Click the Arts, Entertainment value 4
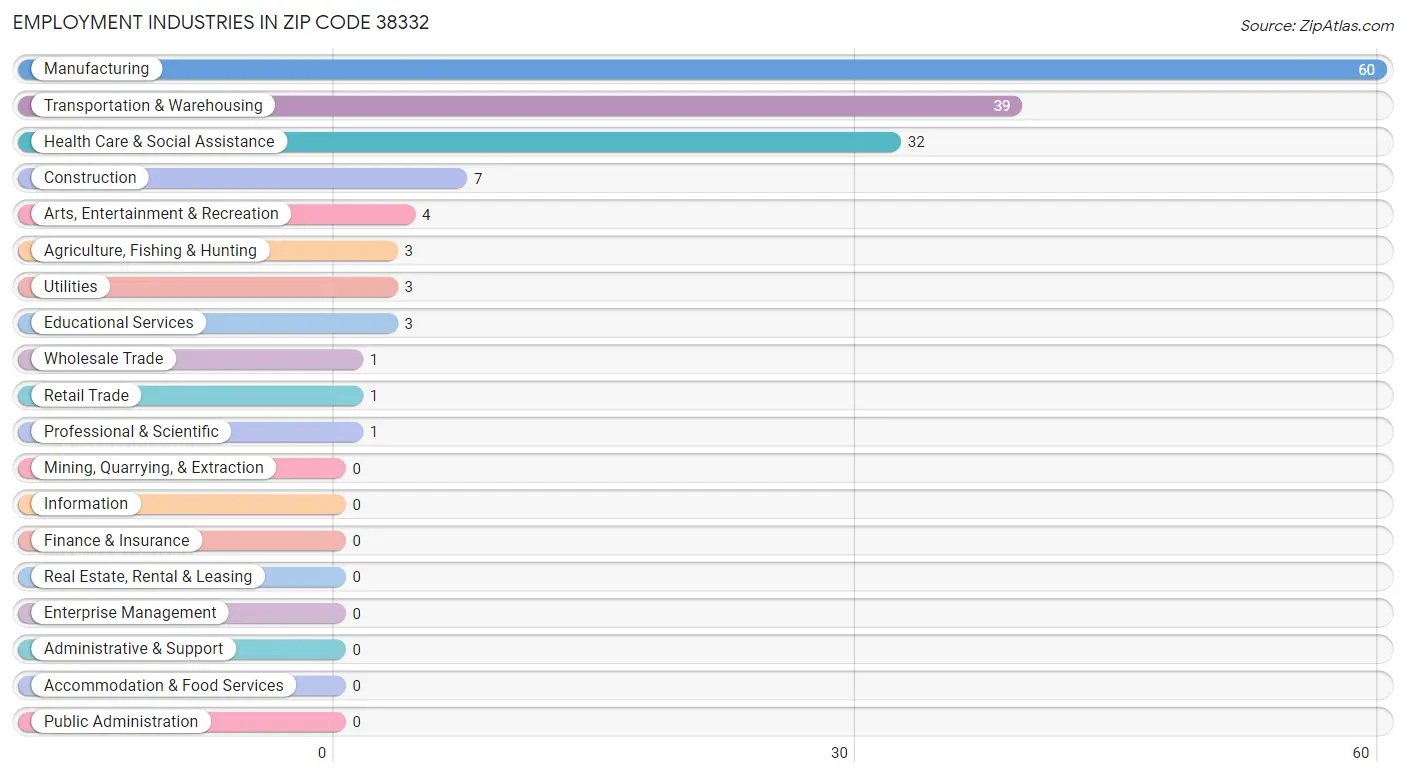This screenshot has height=777, width=1406. coord(426,215)
